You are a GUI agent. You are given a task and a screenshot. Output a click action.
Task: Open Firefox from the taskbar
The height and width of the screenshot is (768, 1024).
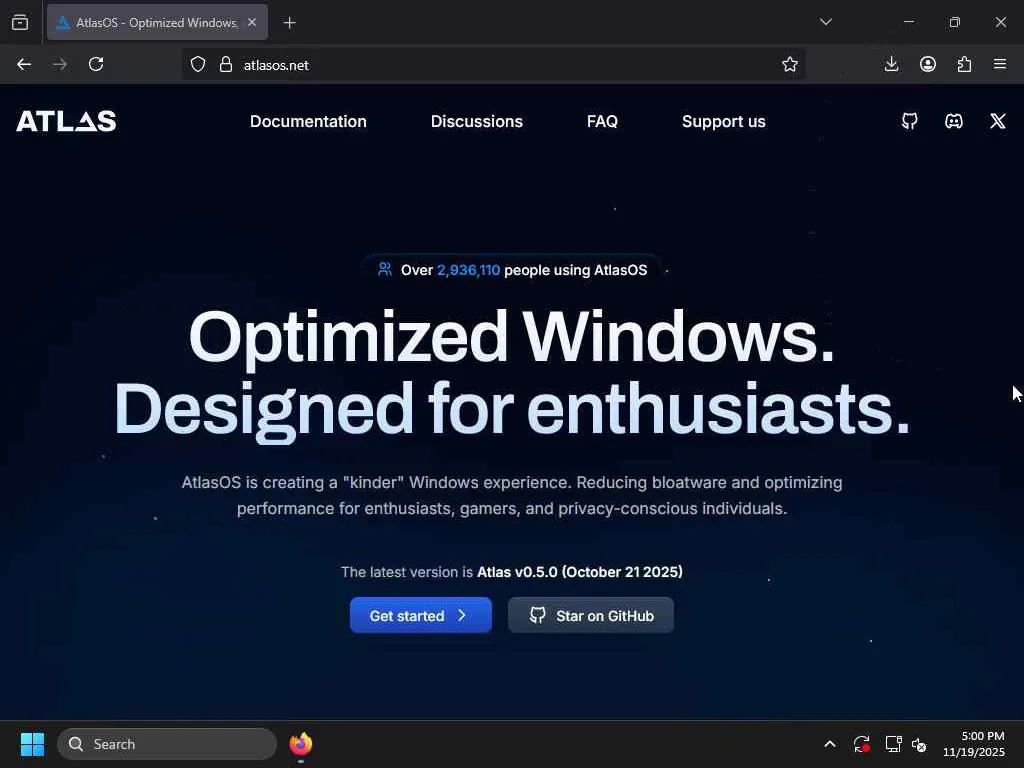point(300,744)
